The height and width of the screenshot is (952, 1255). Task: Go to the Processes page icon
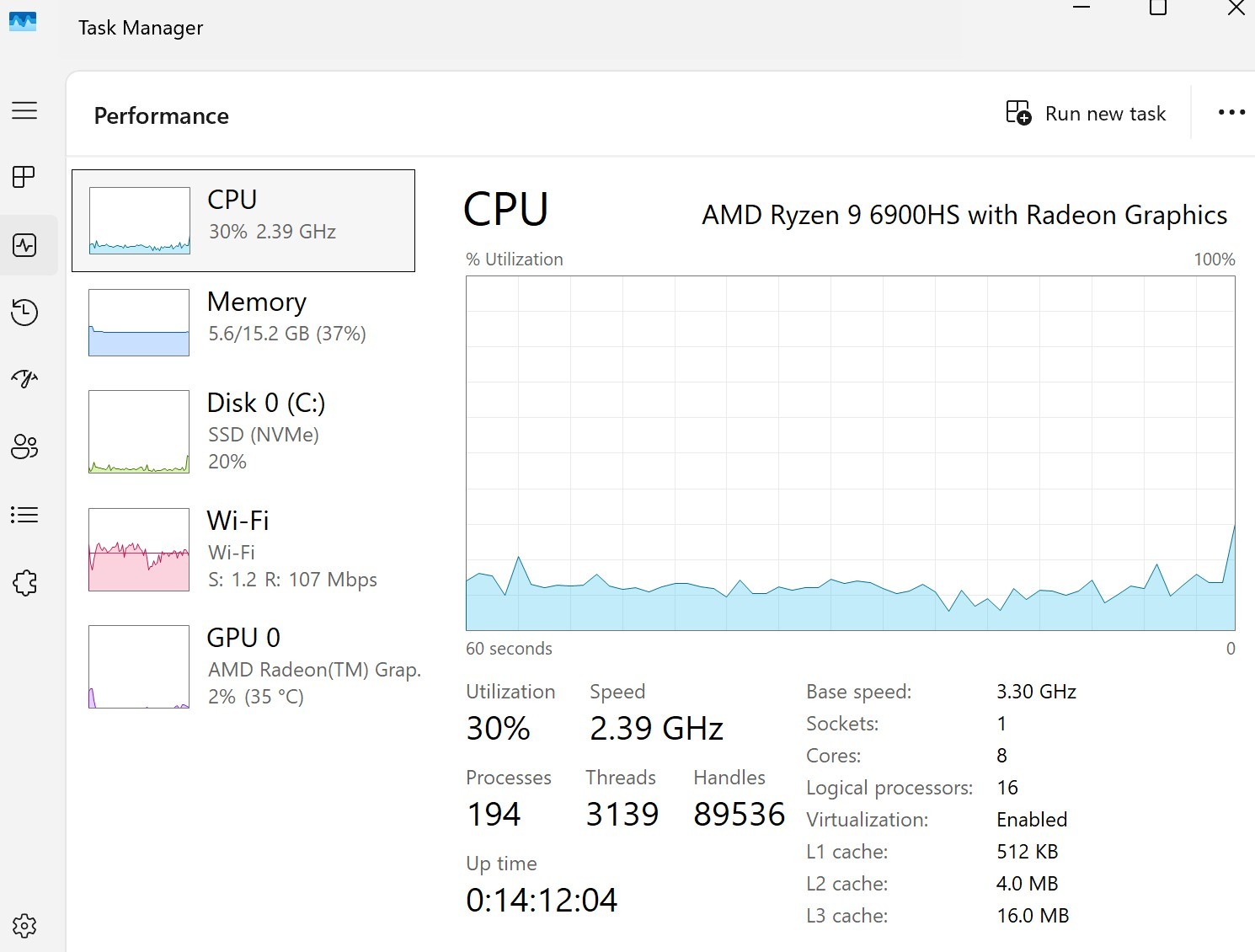coord(24,177)
